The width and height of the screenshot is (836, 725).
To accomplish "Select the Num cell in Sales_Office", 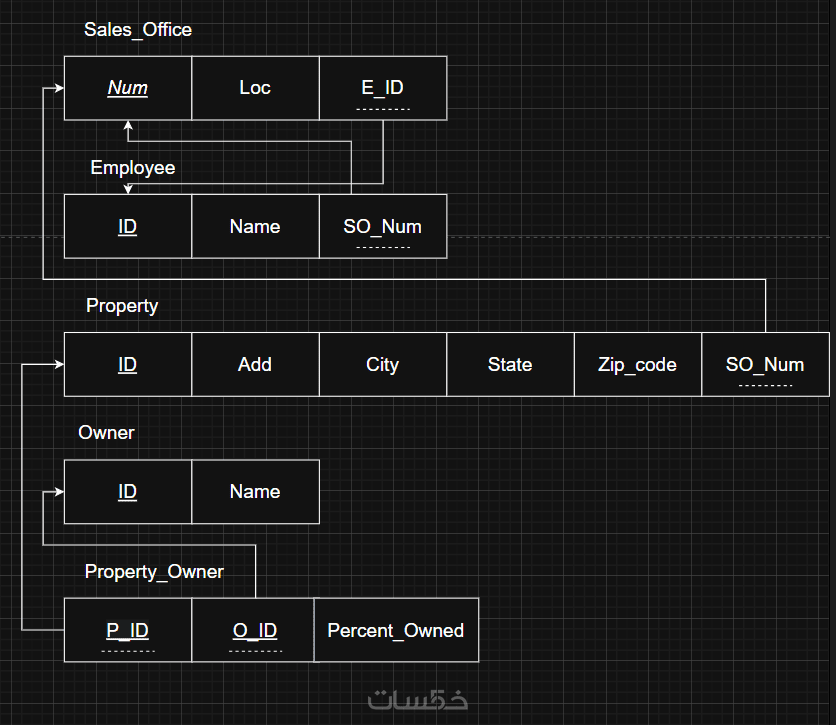I will [127, 88].
